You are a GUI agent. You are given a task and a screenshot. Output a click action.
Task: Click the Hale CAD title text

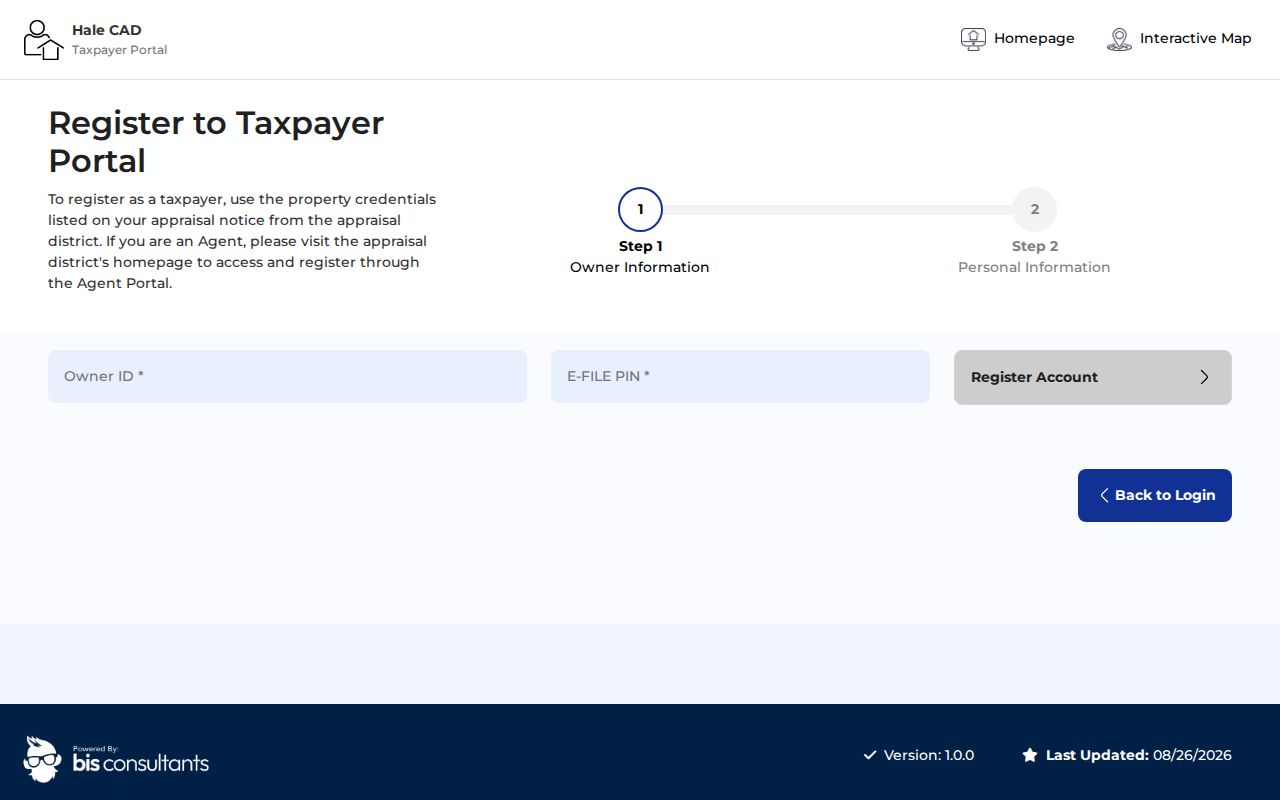tap(107, 30)
